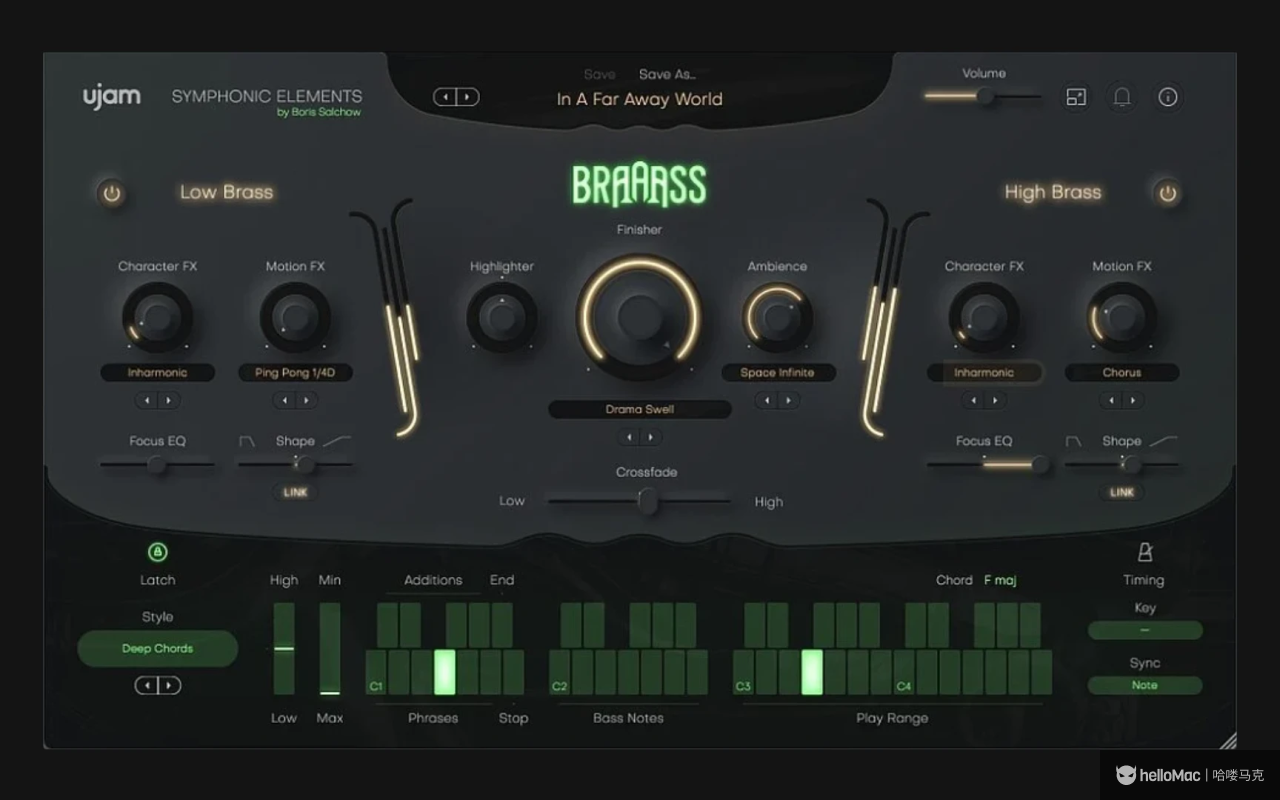Select previous preset arrow near title

click(445, 97)
